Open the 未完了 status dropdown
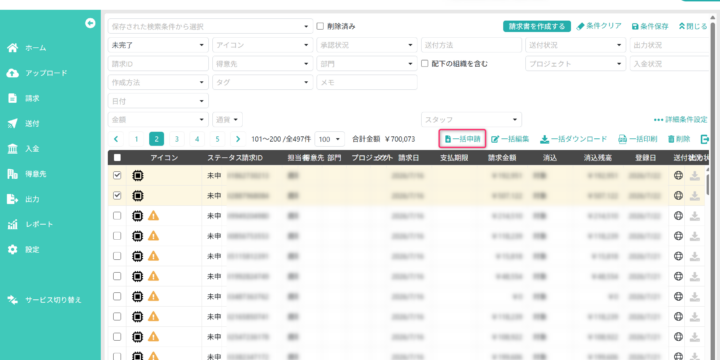 (158, 45)
